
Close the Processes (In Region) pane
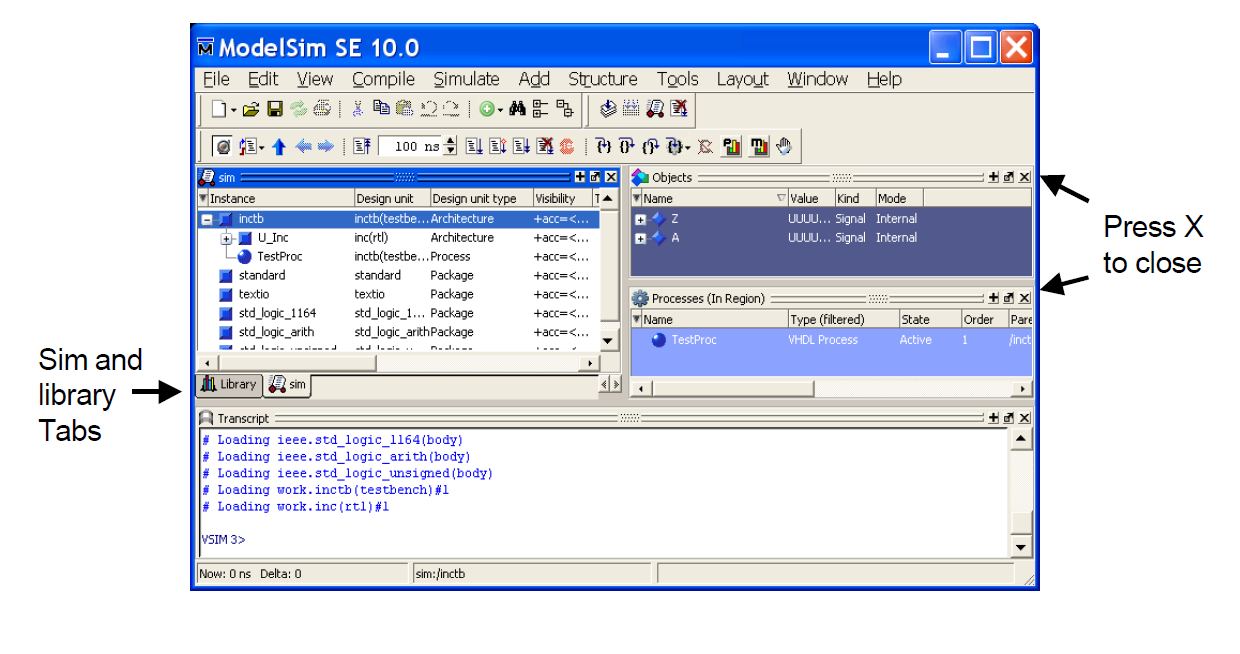[1025, 298]
